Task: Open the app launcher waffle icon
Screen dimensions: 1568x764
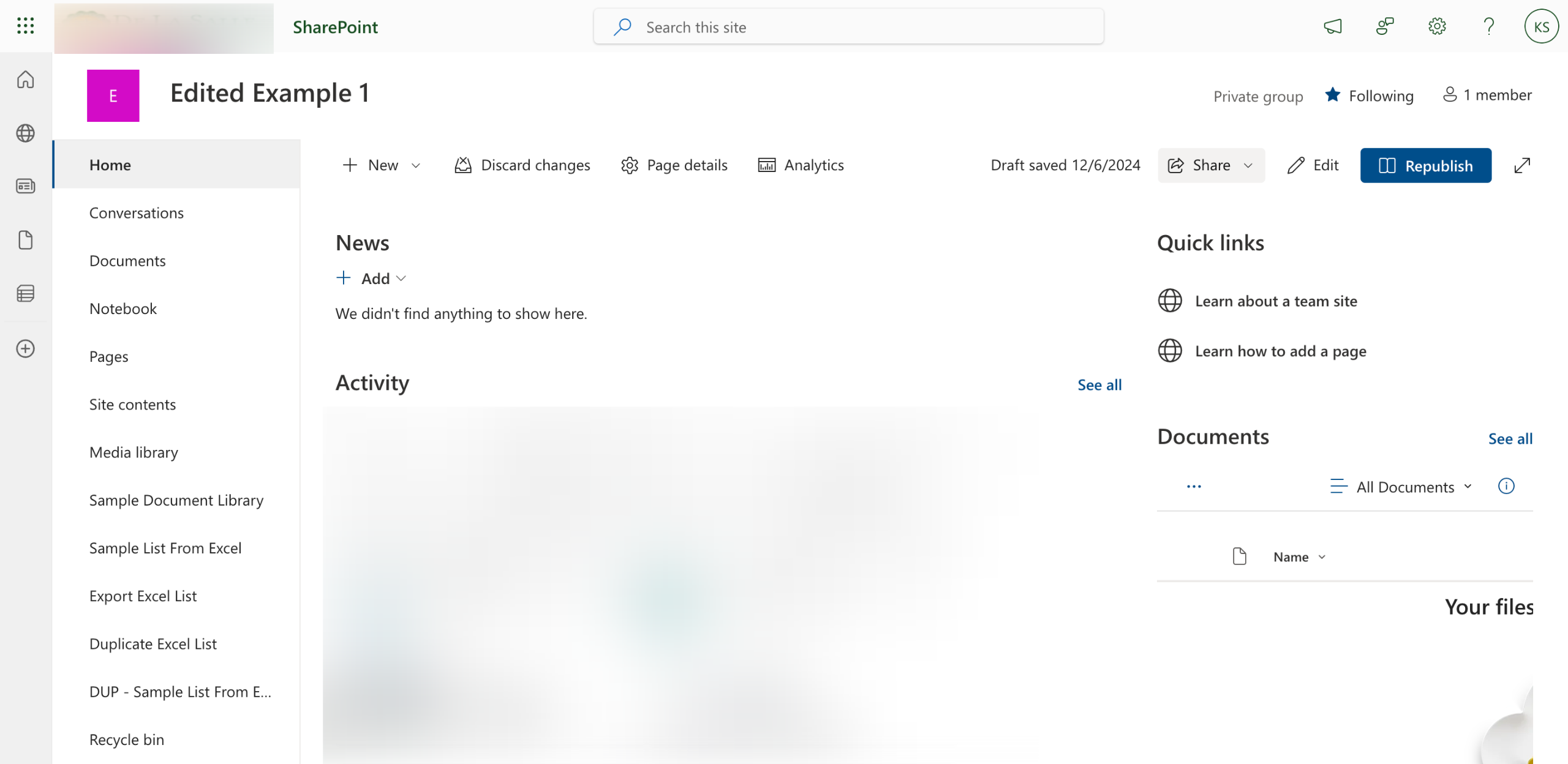Action: pyautogui.click(x=25, y=26)
